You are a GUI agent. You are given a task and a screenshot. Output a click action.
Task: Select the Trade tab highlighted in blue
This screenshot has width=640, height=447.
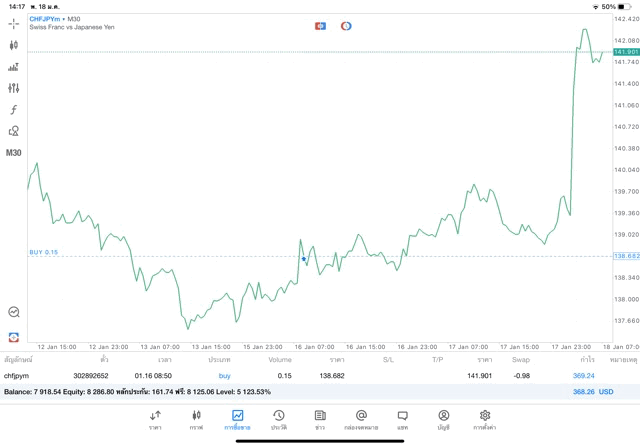point(237,420)
